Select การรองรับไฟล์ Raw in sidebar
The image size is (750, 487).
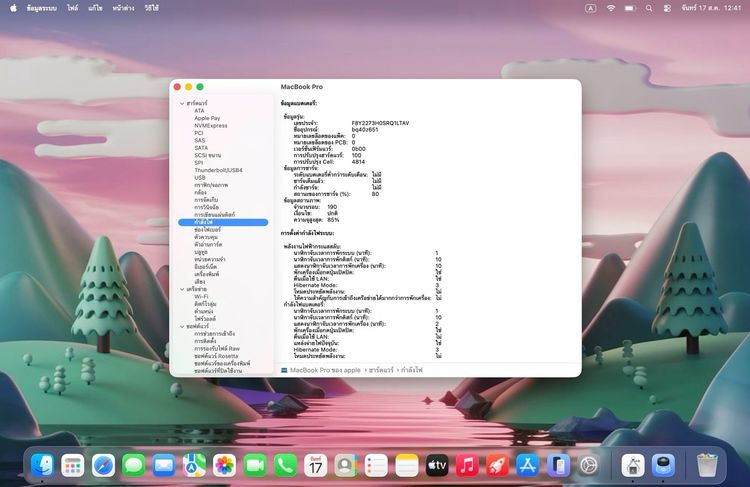pyautogui.click(x=217, y=349)
